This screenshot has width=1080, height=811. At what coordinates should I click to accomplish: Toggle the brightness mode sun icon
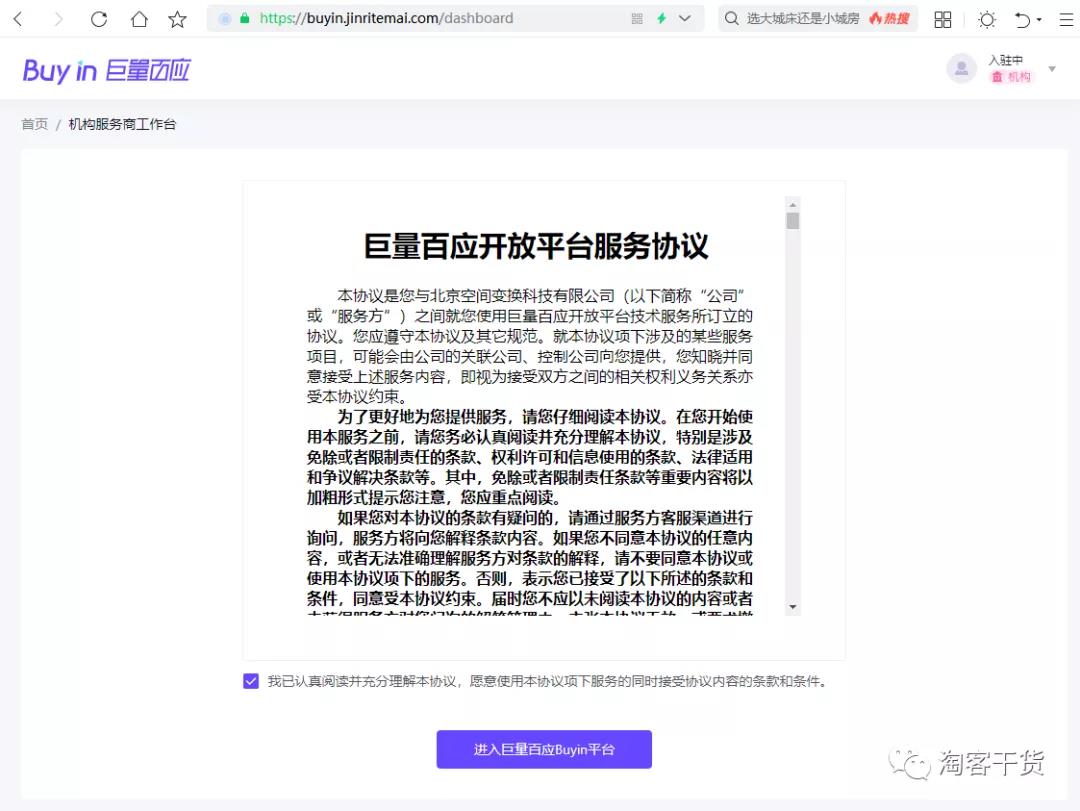[x=987, y=19]
